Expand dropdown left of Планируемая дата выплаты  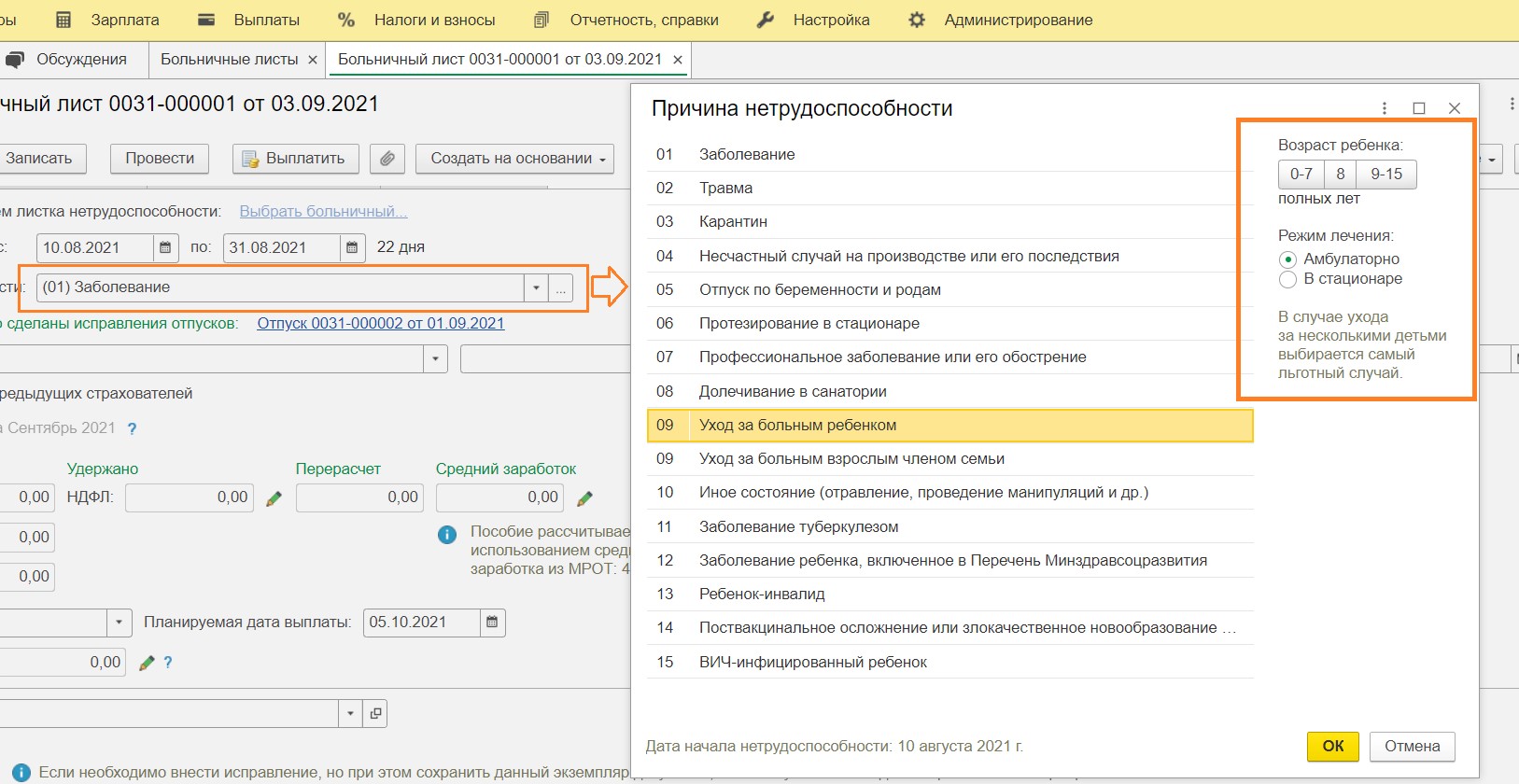(119, 623)
